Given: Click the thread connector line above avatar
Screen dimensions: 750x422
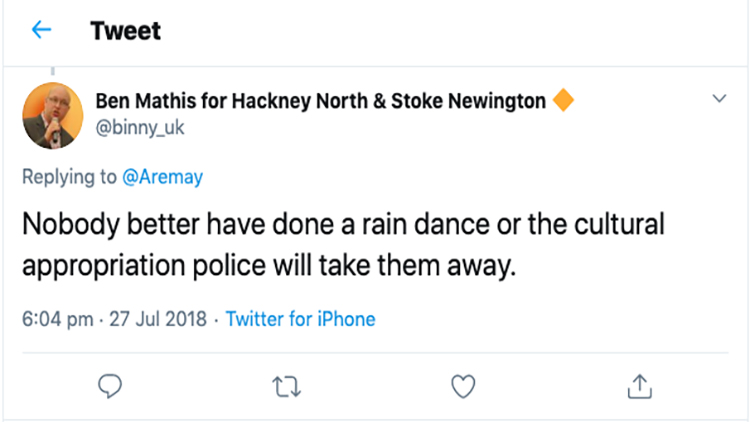Looking at the screenshot, I should [51, 74].
